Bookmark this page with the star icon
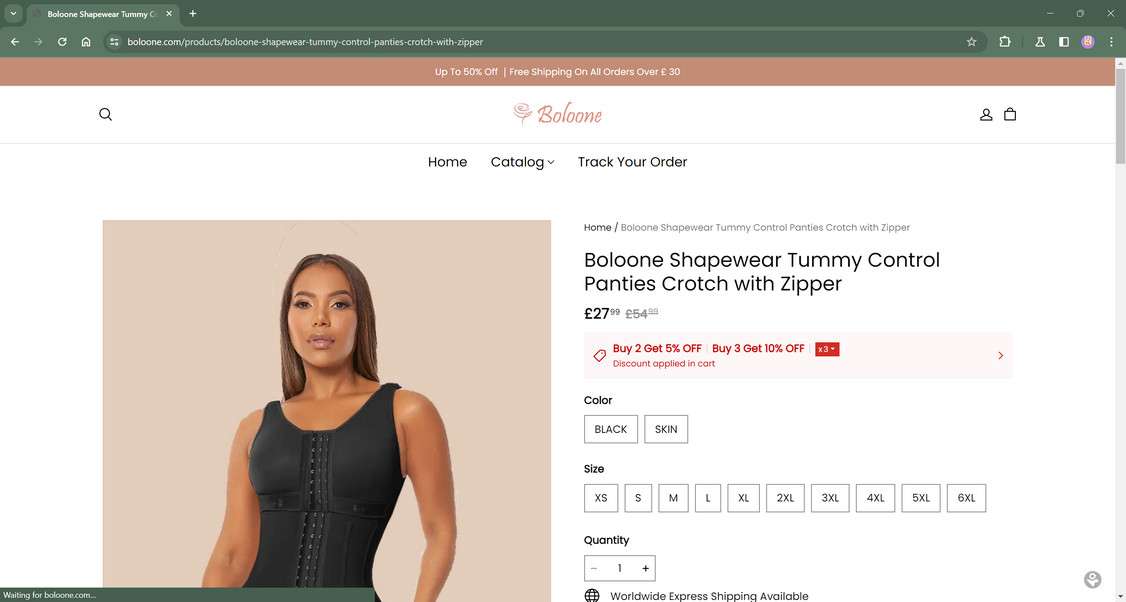The width and height of the screenshot is (1126, 602). [x=971, y=42]
